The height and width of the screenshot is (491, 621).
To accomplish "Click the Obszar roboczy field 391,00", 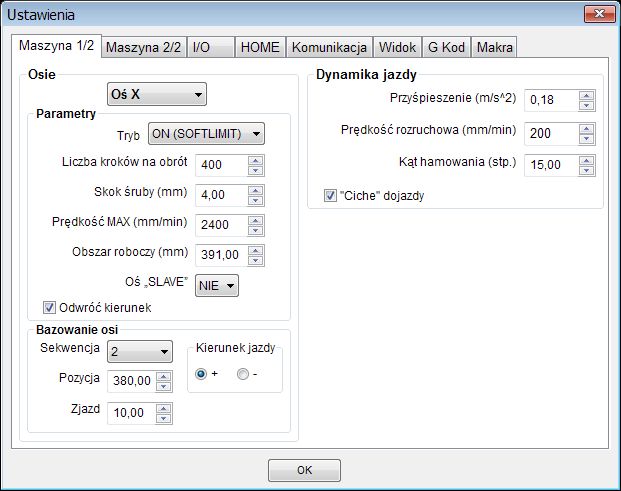I will coord(222,256).
